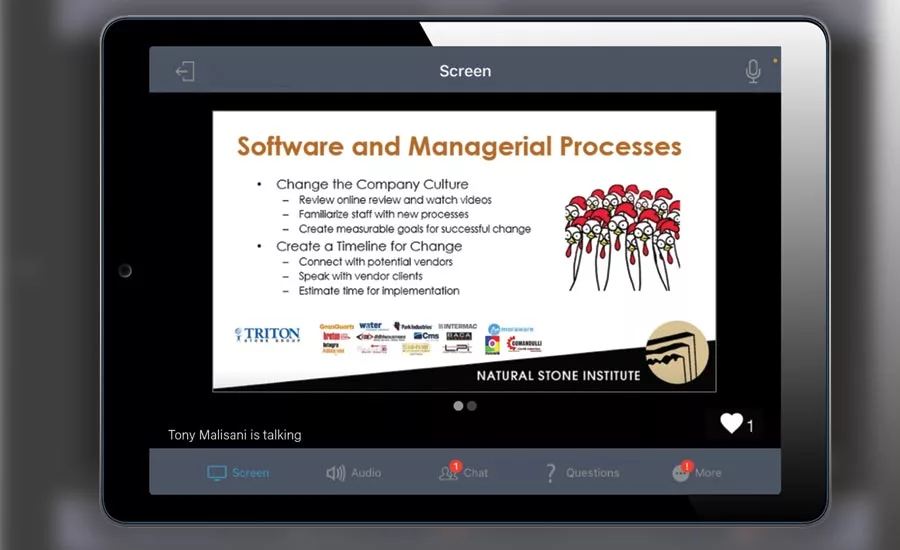Viewport: 900px width, 550px height.
Task: Click the Intermac sponsor logo
Action: click(x=458, y=326)
